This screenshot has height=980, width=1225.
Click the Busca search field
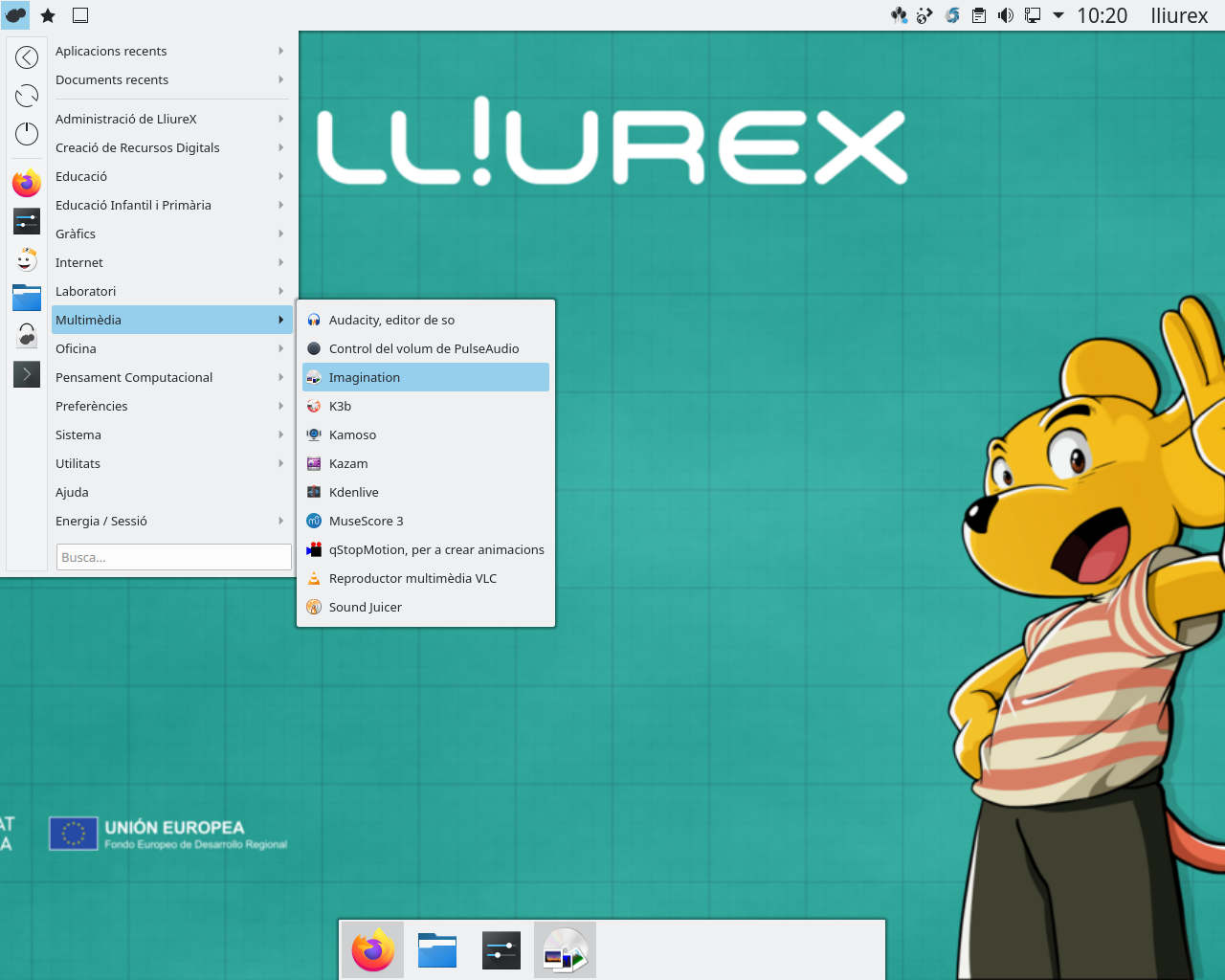click(173, 557)
